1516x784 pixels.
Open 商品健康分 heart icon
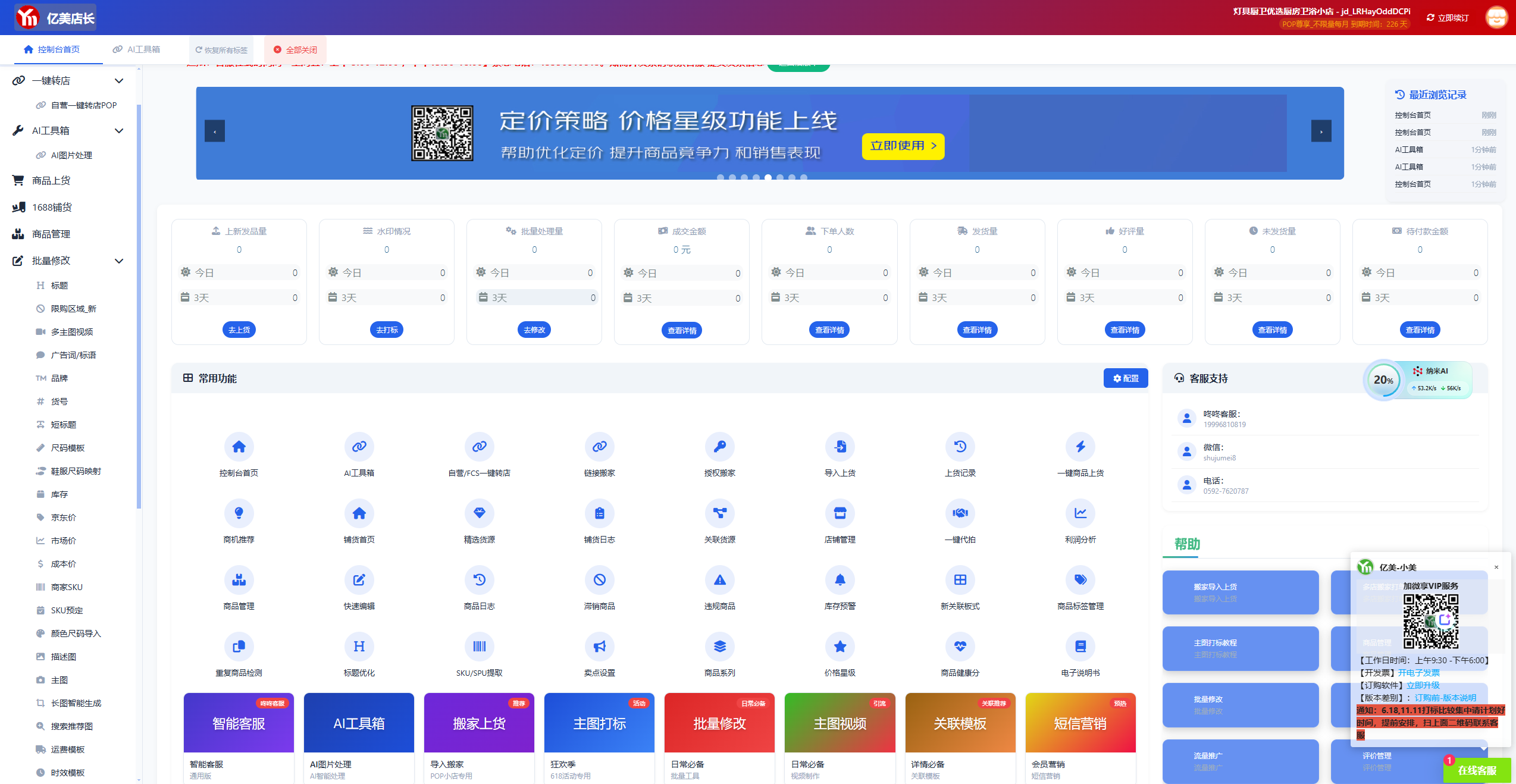[960, 647]
